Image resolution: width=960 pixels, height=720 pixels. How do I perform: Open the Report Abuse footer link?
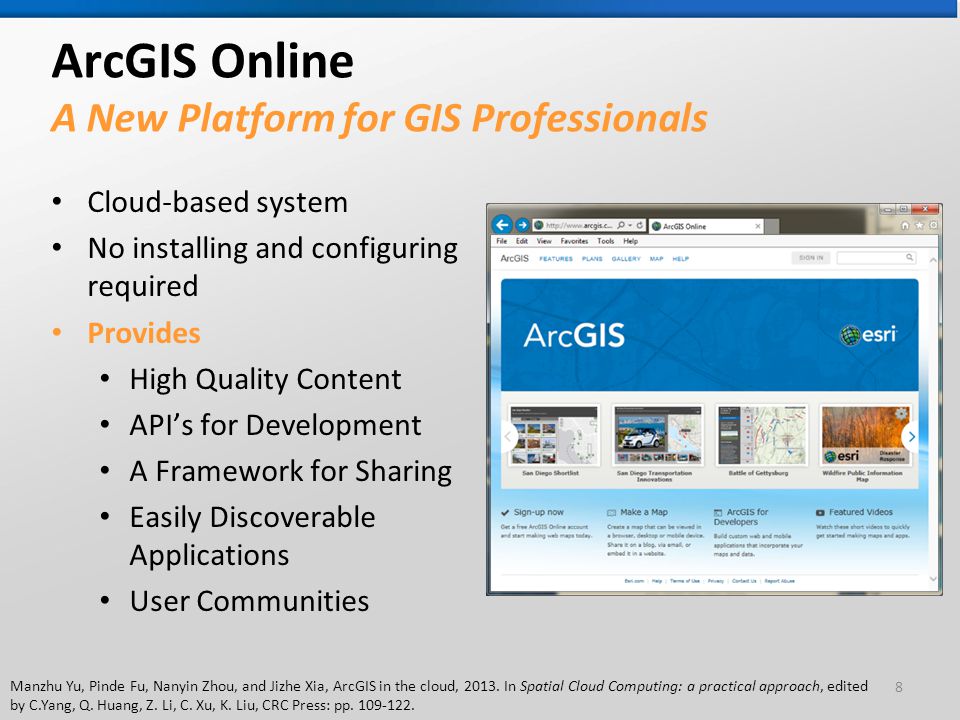click(779, 581)
